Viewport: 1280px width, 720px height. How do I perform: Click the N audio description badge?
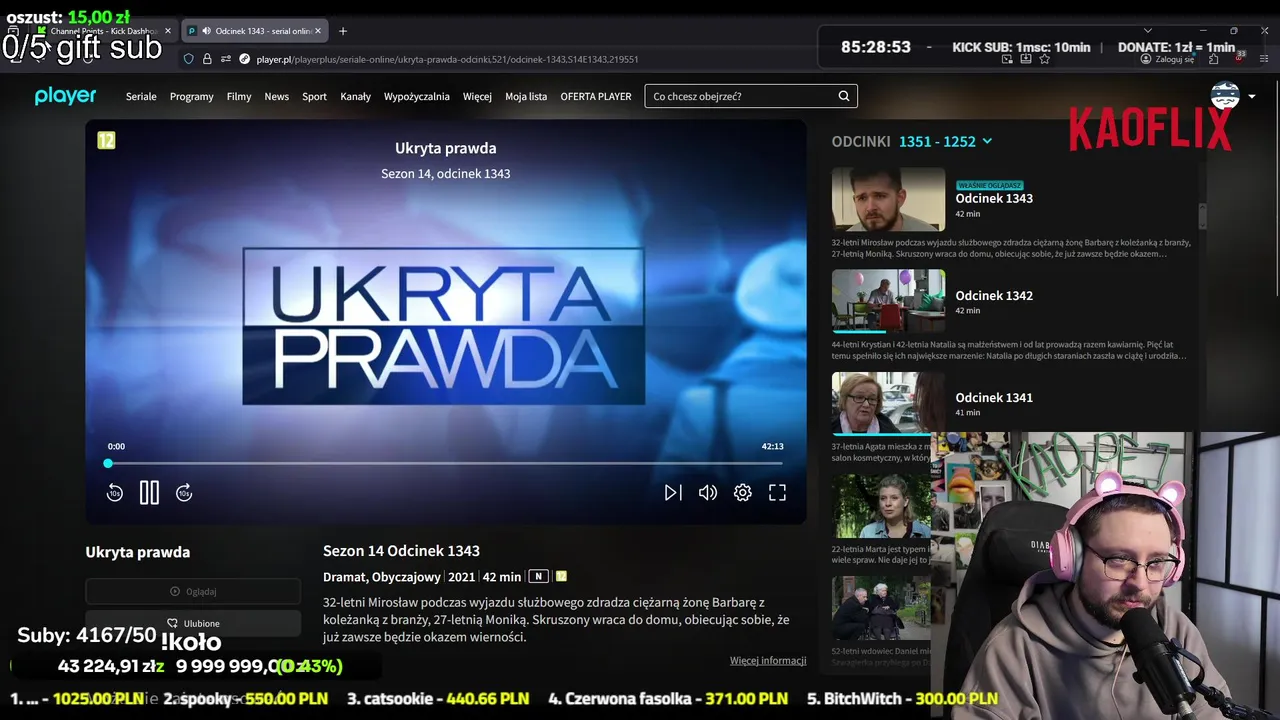pyautogui.click(x=538, y=576)
